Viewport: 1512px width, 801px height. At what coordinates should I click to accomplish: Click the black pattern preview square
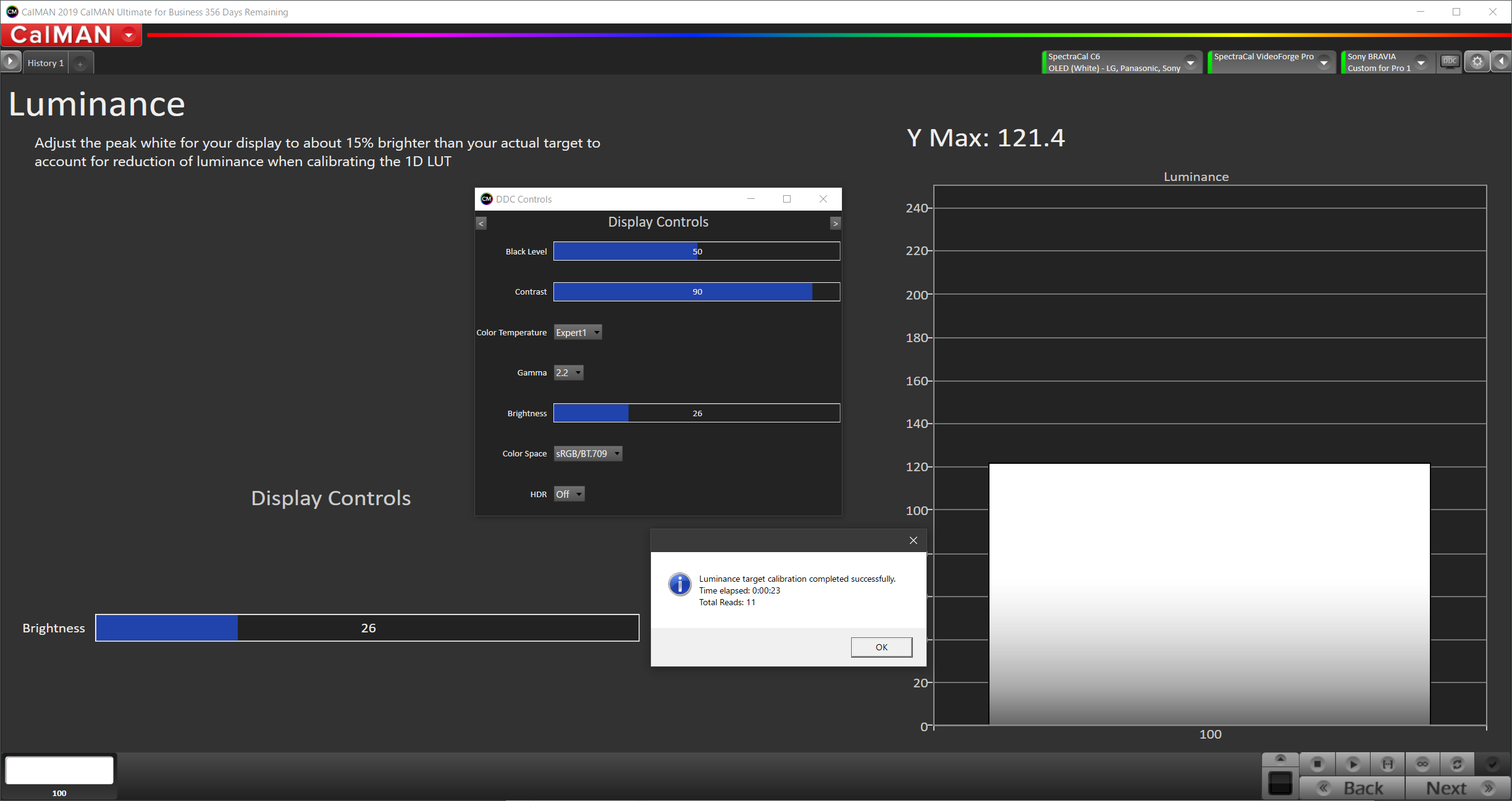(1280, 784)
